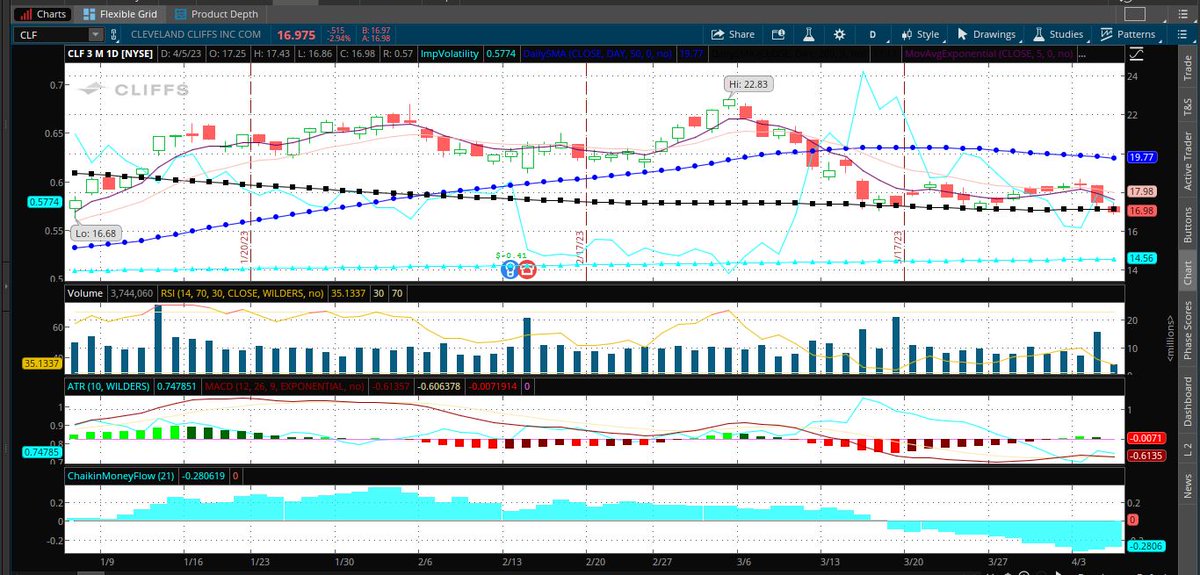The height and width of the screenshot is (575, 1200).
Task: Open the L 2 sidebar tab
Action: (1188, 451)
